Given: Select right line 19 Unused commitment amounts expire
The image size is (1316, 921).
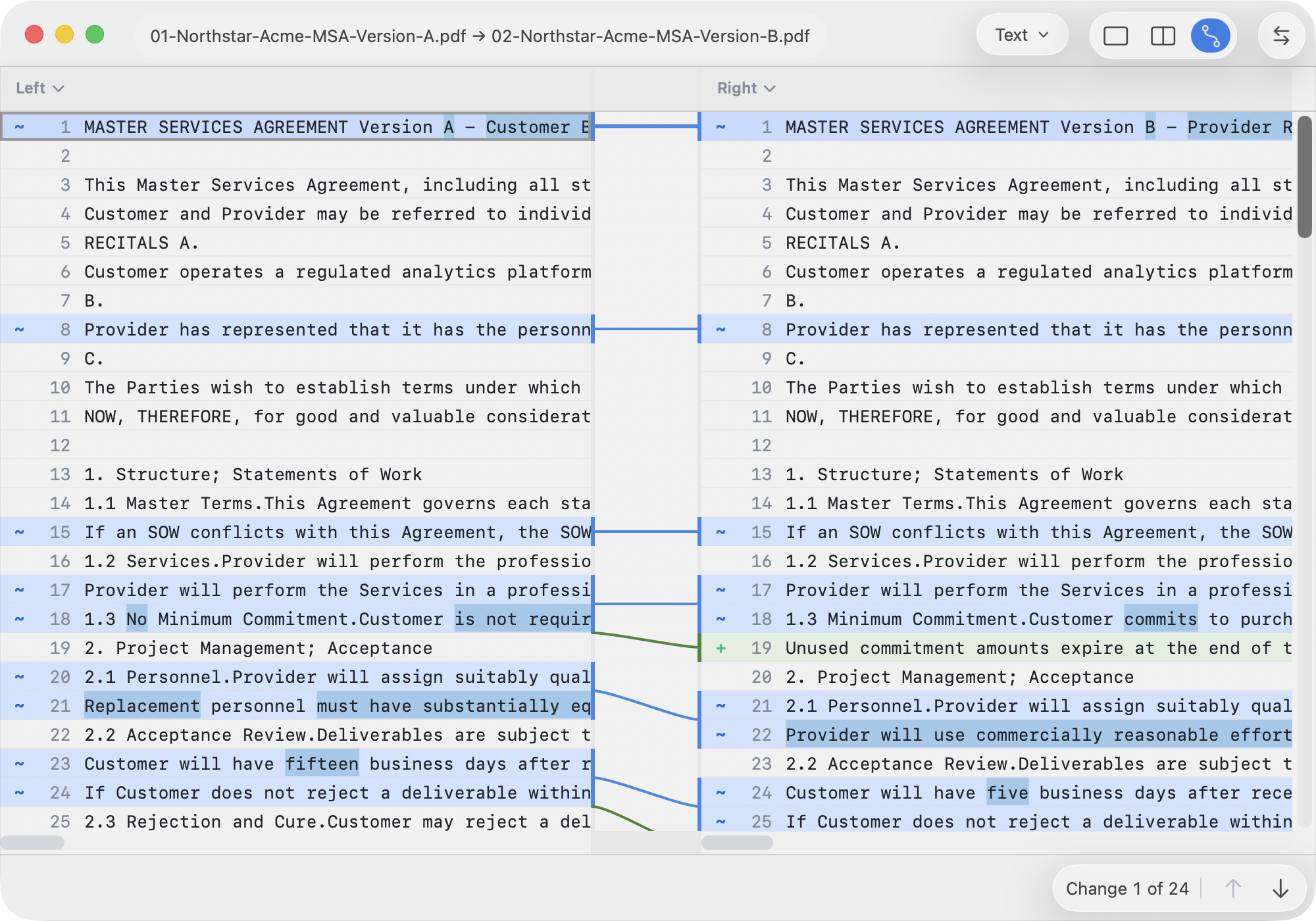Looking at the screenshot, I should click(996, 648).
